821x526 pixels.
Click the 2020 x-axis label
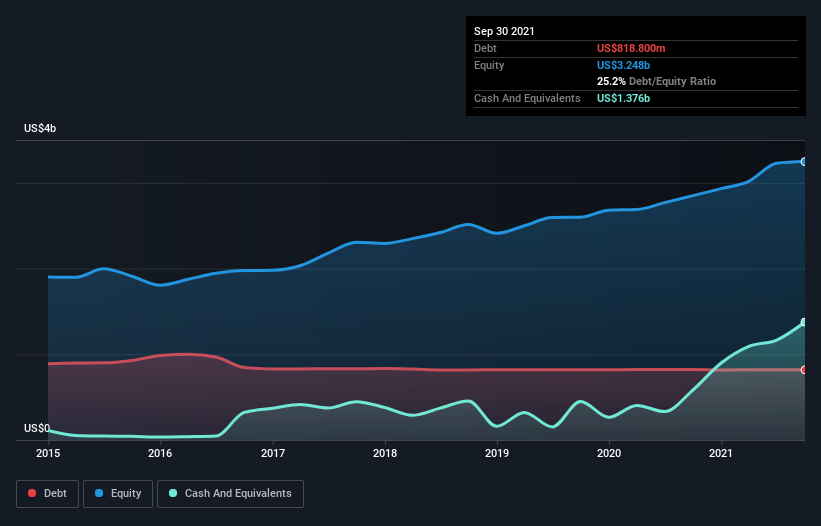609,453
